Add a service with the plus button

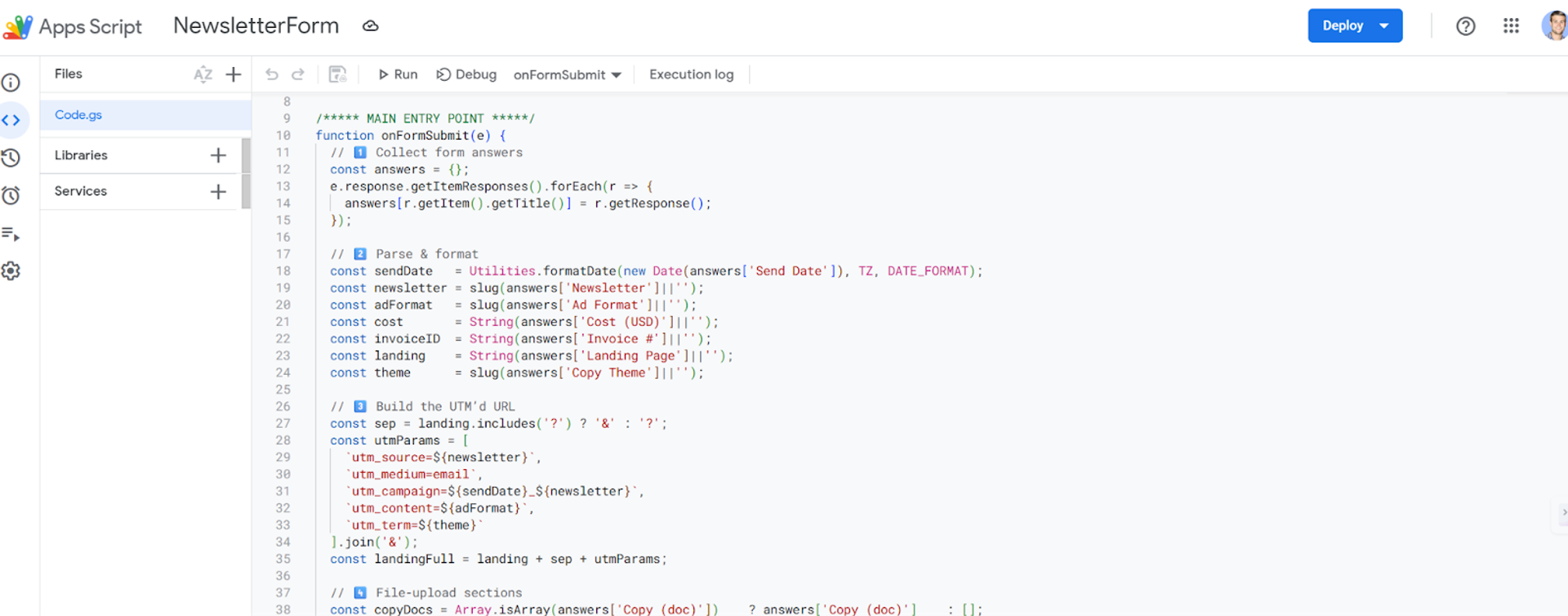(x=218, y=191)
